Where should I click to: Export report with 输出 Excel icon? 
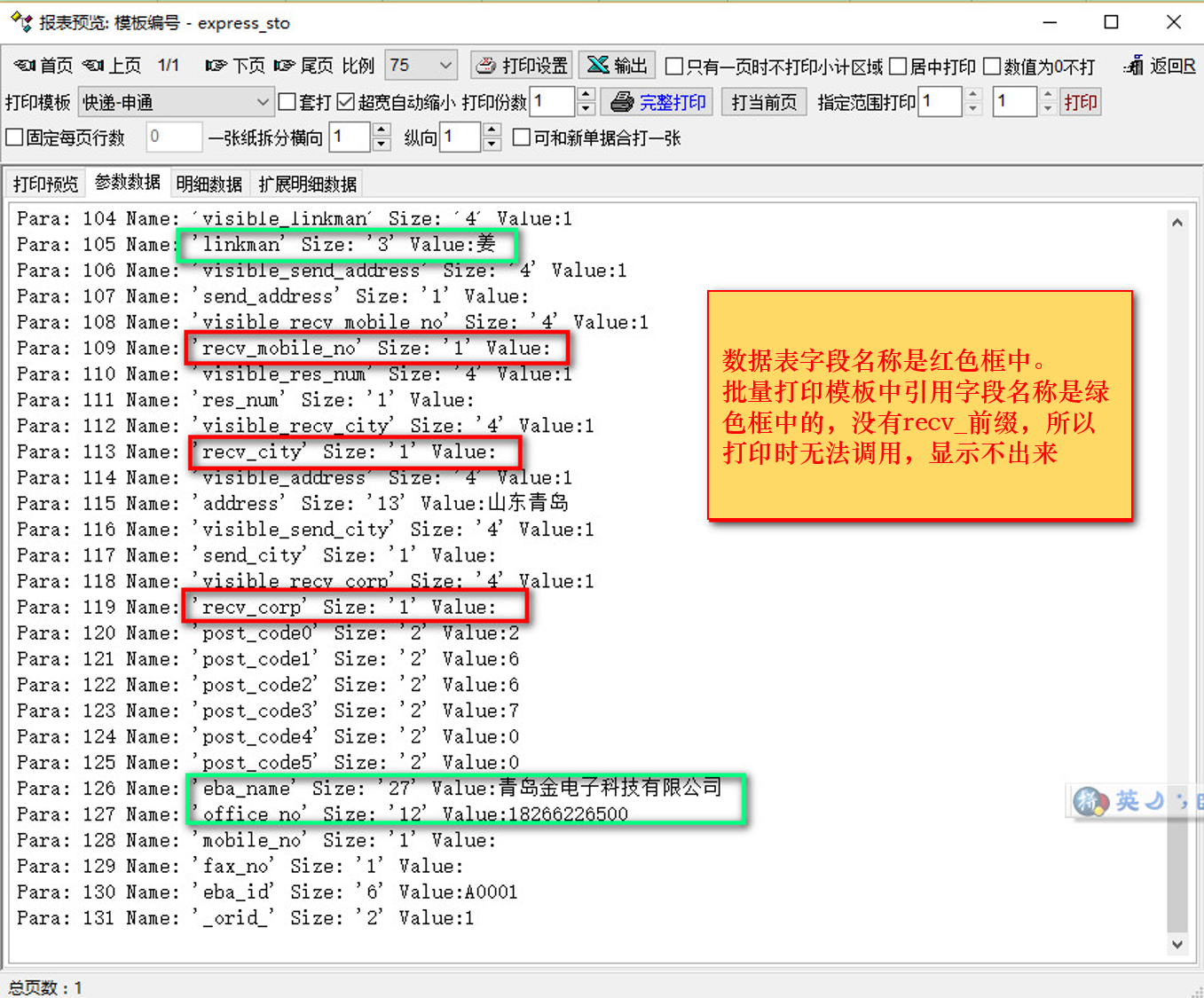(x=618, y=66)
